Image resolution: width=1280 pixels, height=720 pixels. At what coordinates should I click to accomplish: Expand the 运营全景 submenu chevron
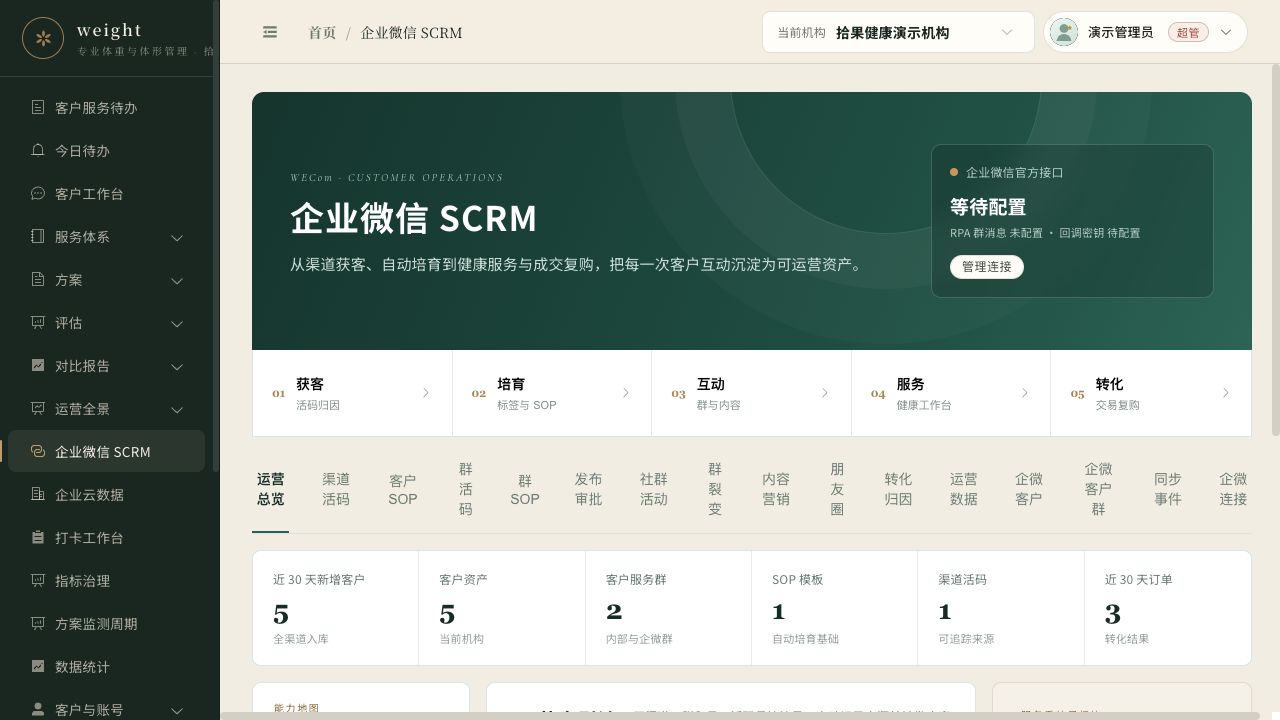177,409
